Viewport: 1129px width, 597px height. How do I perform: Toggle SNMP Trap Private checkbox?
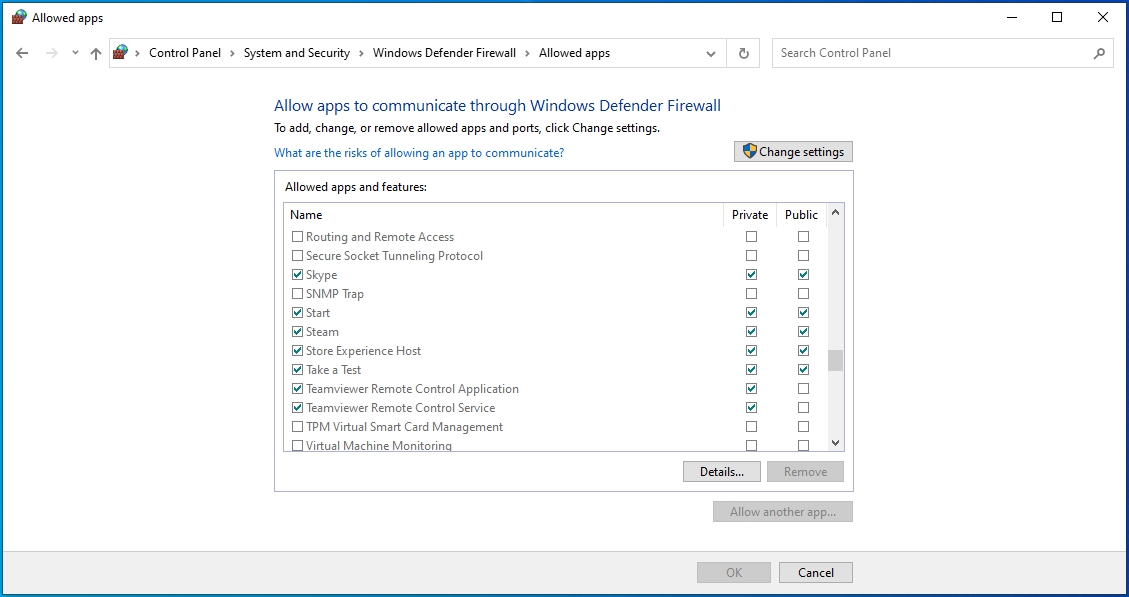pos(752,294)
